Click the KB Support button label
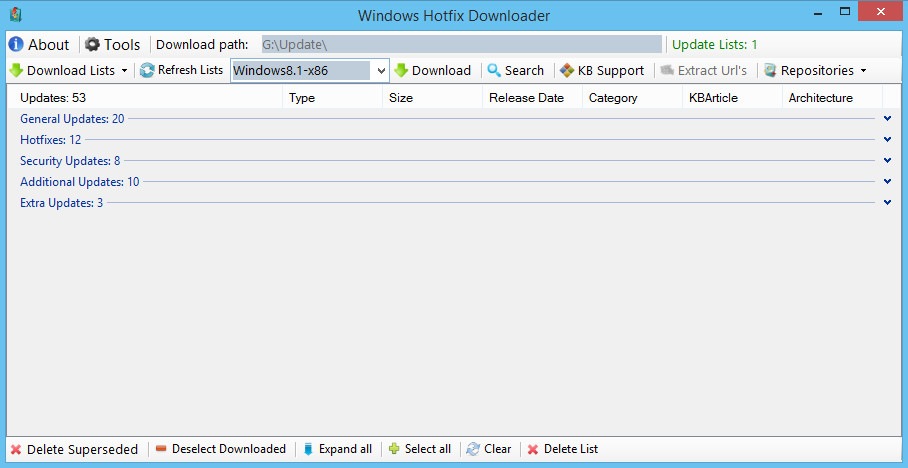Screen dimensions: 908x468 [x=611, y=71]
